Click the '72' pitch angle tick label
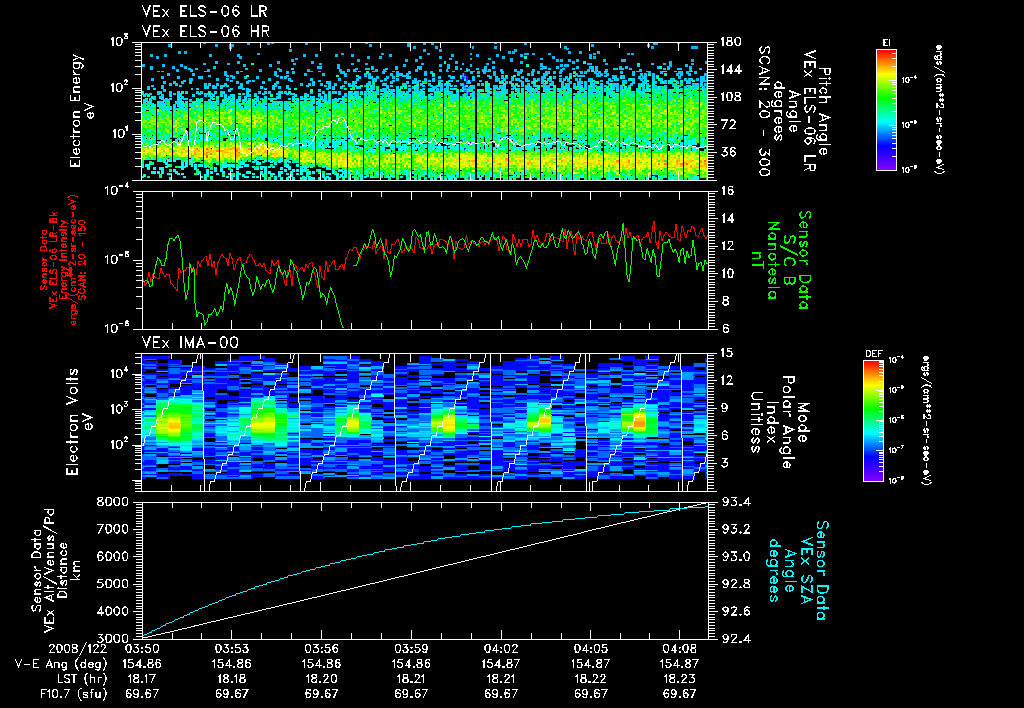This screenshot has width=1024, height=708. (728, 124)
